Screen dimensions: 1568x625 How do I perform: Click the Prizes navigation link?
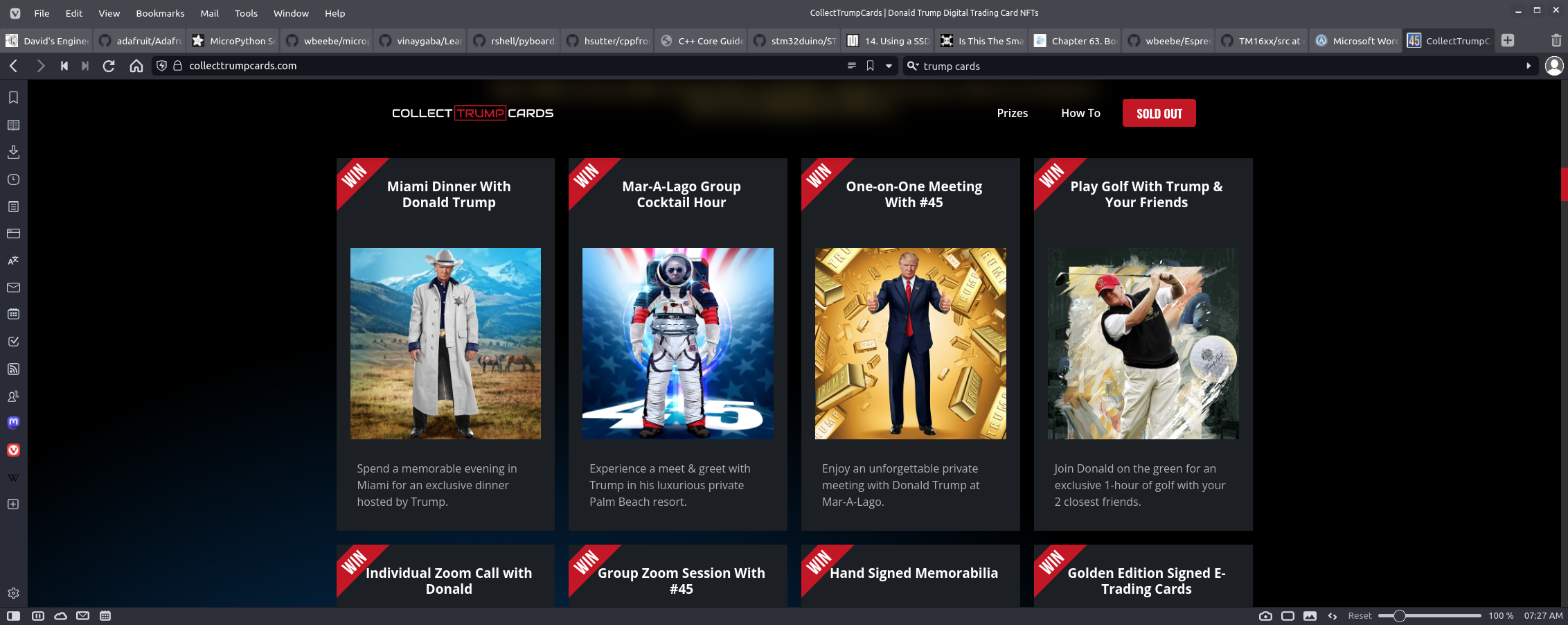coord(1012,113)
